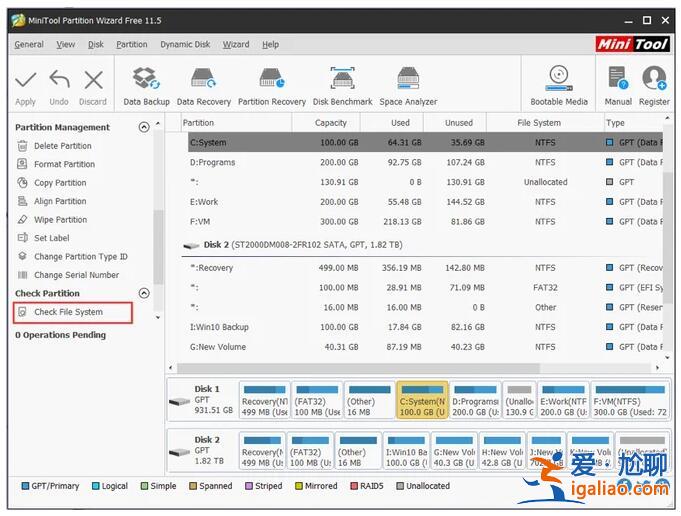
Task: Open the Wizard menu
Action: pos(236,44)
